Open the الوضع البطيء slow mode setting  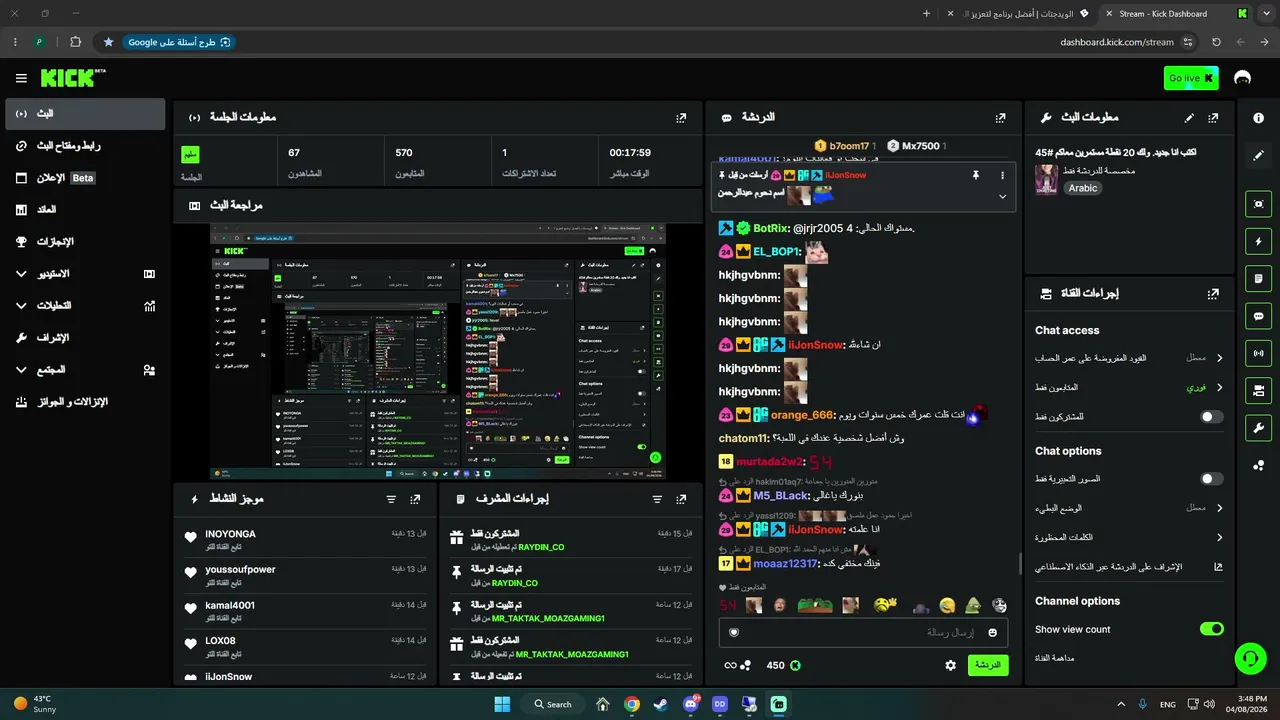tap(1129, 508)
